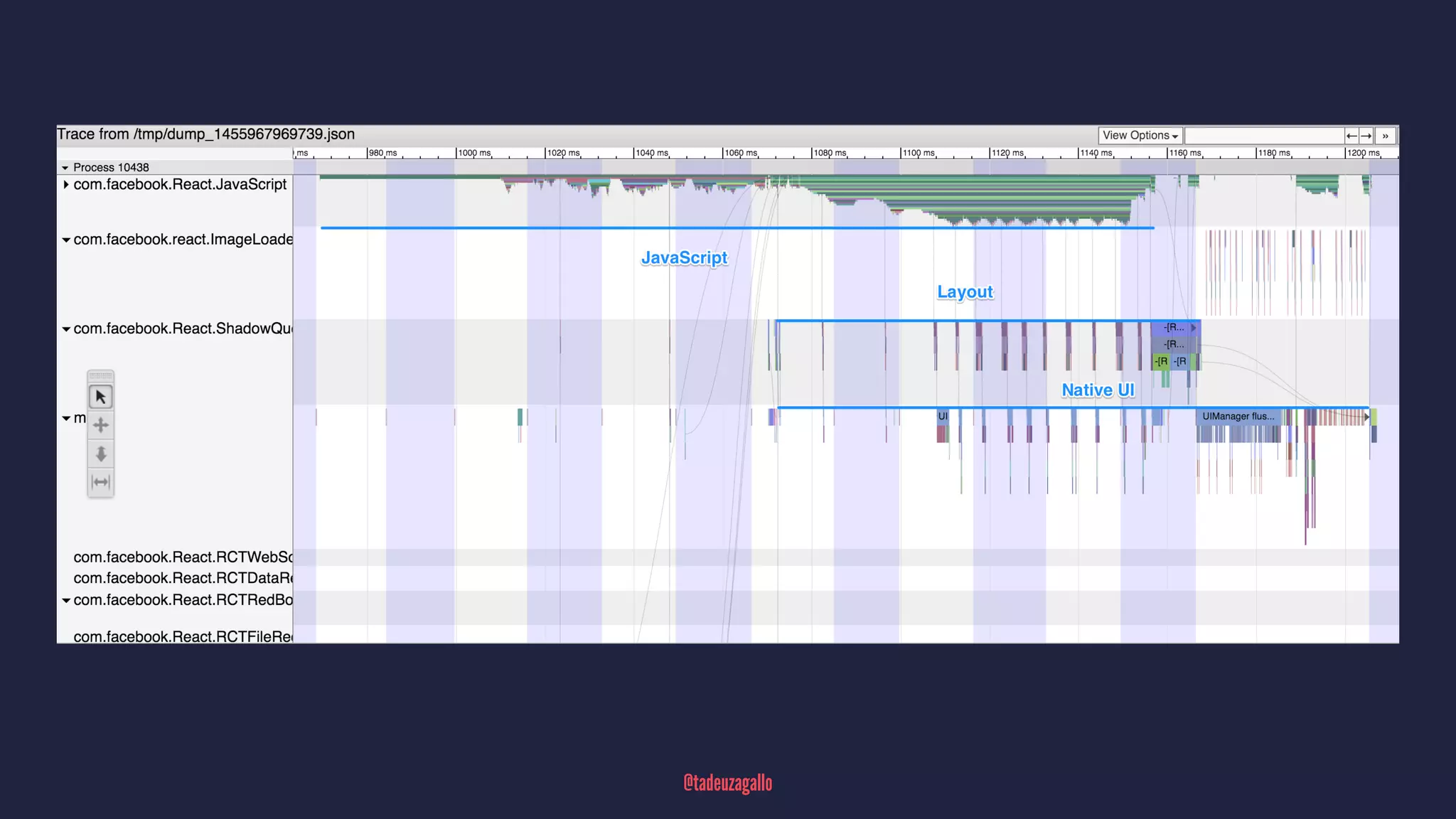Select the UIManager flush slice

click(x=1238, y=417)
